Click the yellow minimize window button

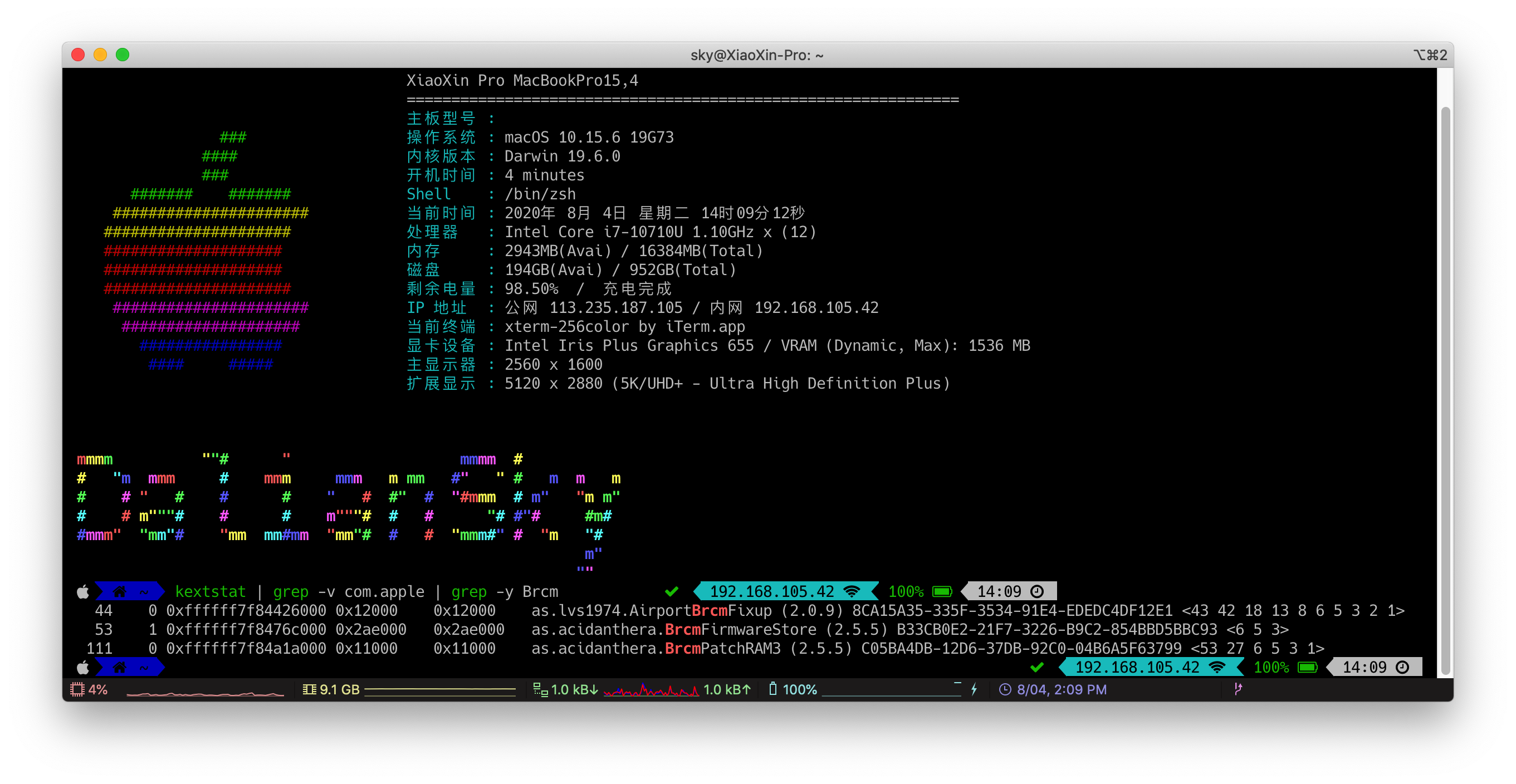100,55
